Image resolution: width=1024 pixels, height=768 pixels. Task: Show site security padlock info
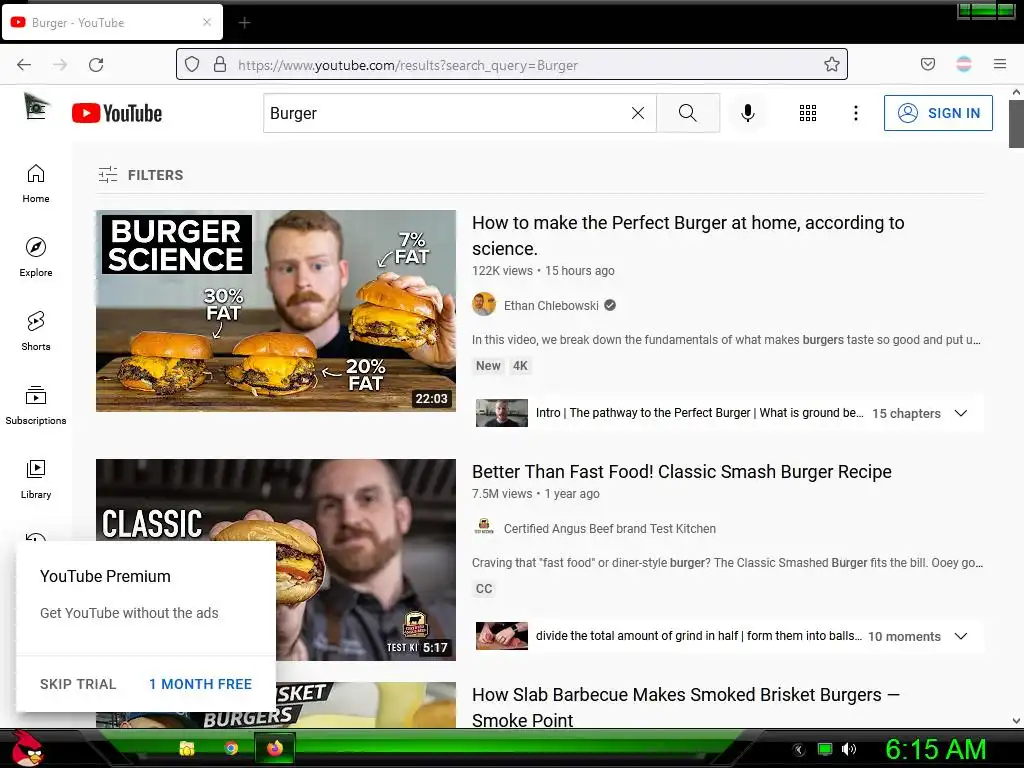click(x=220, y=65)
